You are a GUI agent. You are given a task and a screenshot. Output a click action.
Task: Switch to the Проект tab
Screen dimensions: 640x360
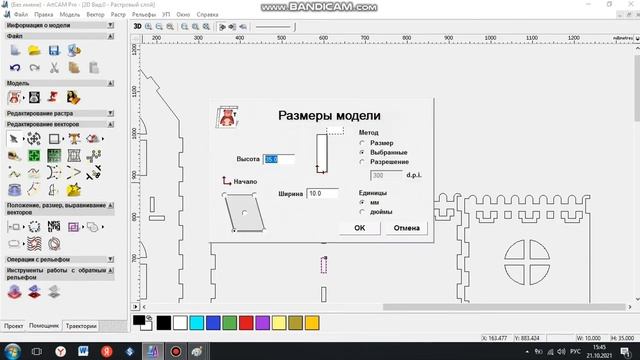(x=13, y=326)
